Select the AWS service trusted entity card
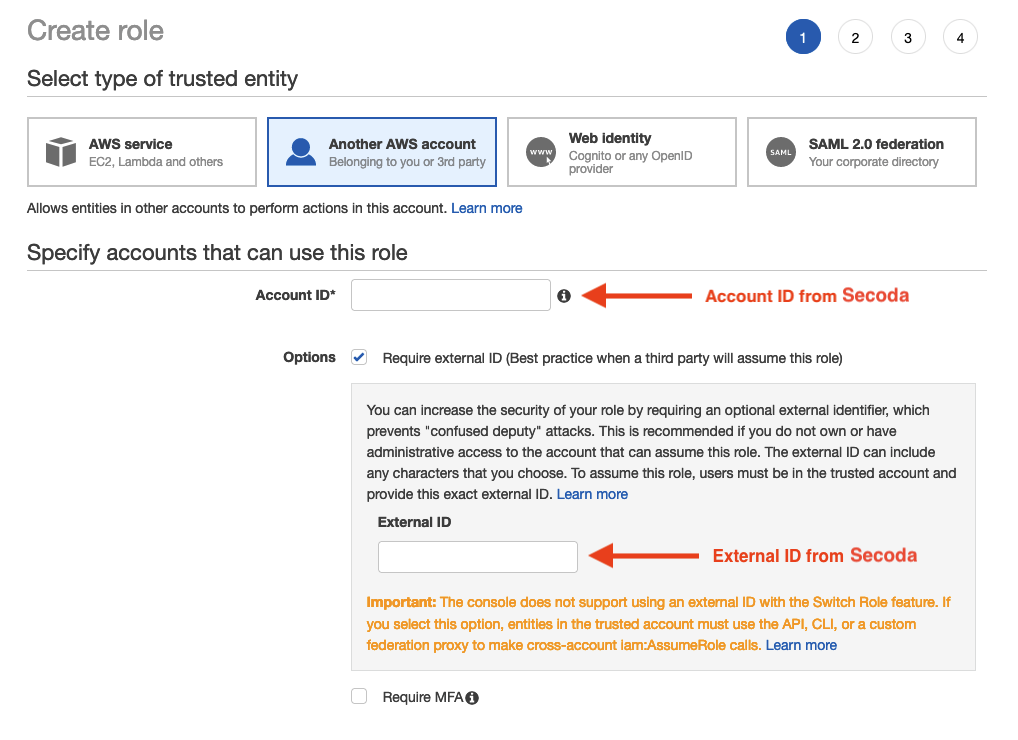 142,152
